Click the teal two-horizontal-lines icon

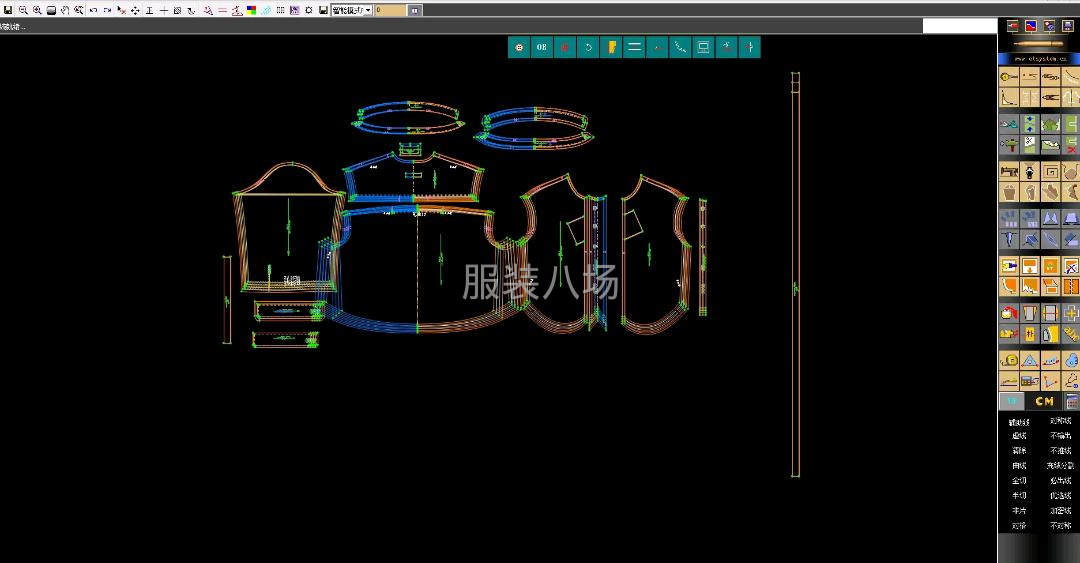pyautogui.click(x=634, y=47)
